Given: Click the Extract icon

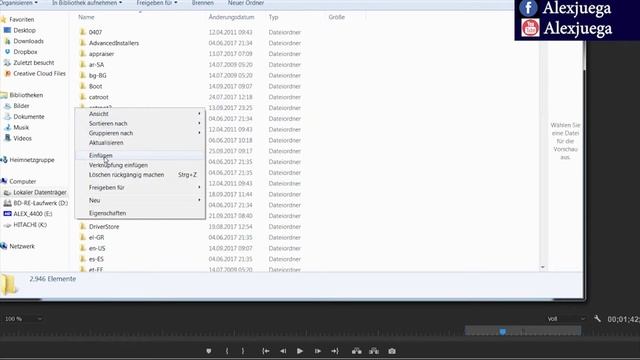Looking at the screenshot, I should tap(374, 351).
